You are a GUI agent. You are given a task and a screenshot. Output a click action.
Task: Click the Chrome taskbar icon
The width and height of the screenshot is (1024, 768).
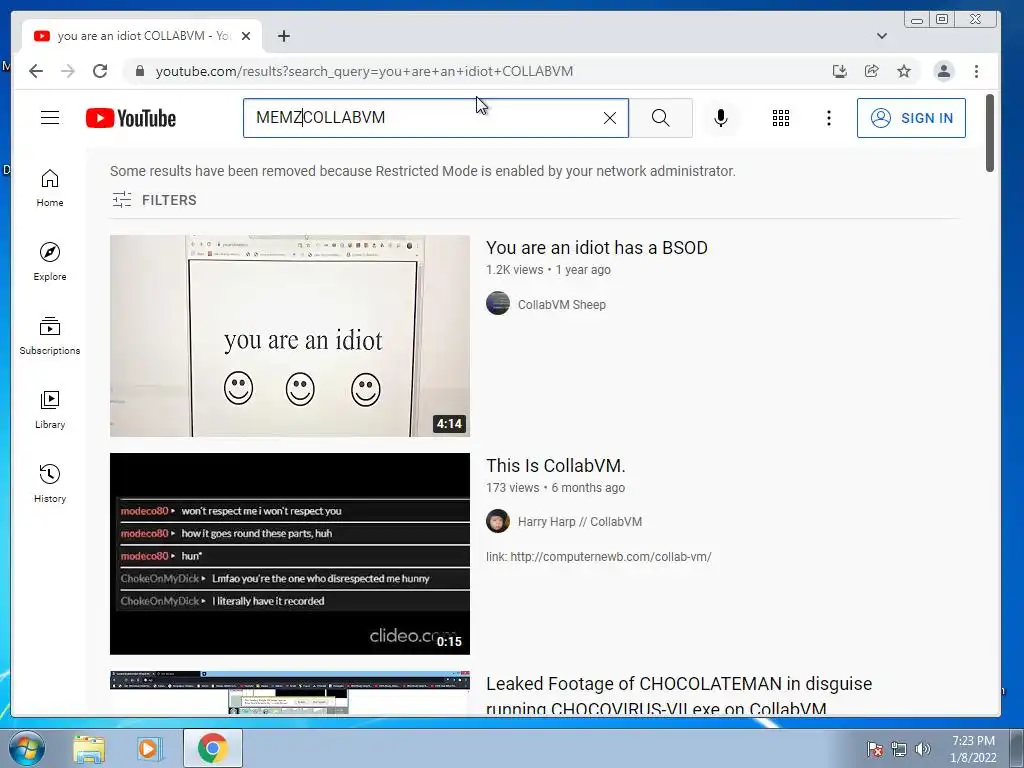pyautogui.click(x=212, y=748)
